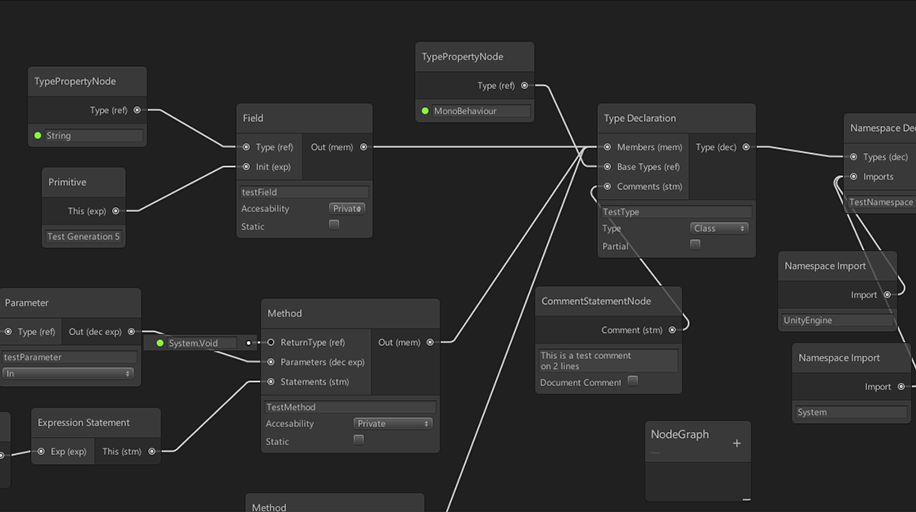Open the Parameter direction 'In' dropdown
The height and width of the screenshot is (512, 916).
68,373
